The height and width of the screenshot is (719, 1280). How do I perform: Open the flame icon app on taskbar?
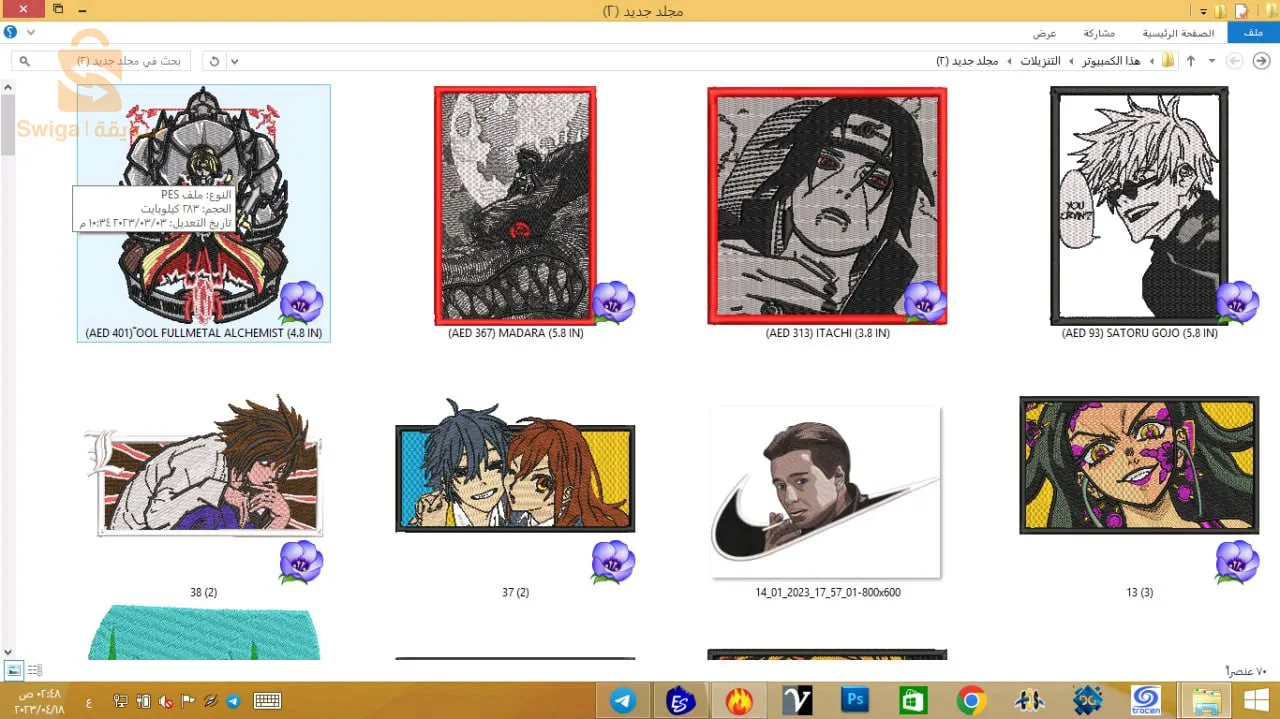(x=739, y=700)
